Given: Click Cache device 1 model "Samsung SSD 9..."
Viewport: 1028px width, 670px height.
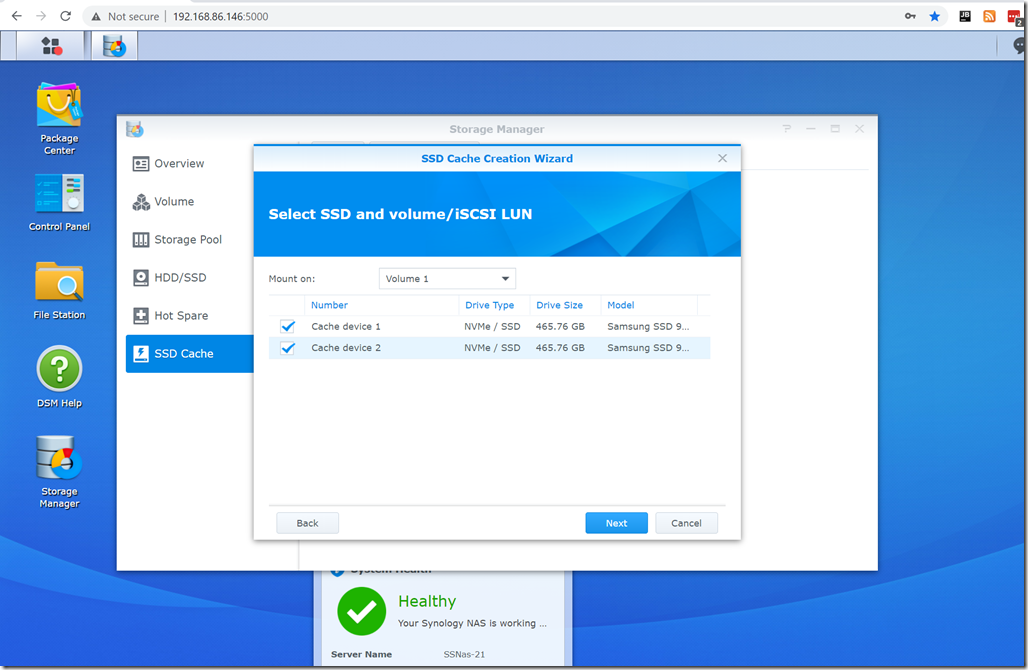Looking at the screenshot, I should [648, 326].
